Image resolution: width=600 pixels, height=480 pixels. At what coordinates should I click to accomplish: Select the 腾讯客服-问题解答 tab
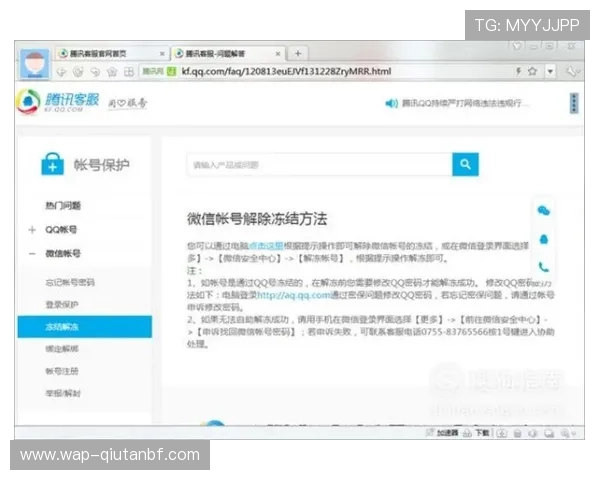228,54
